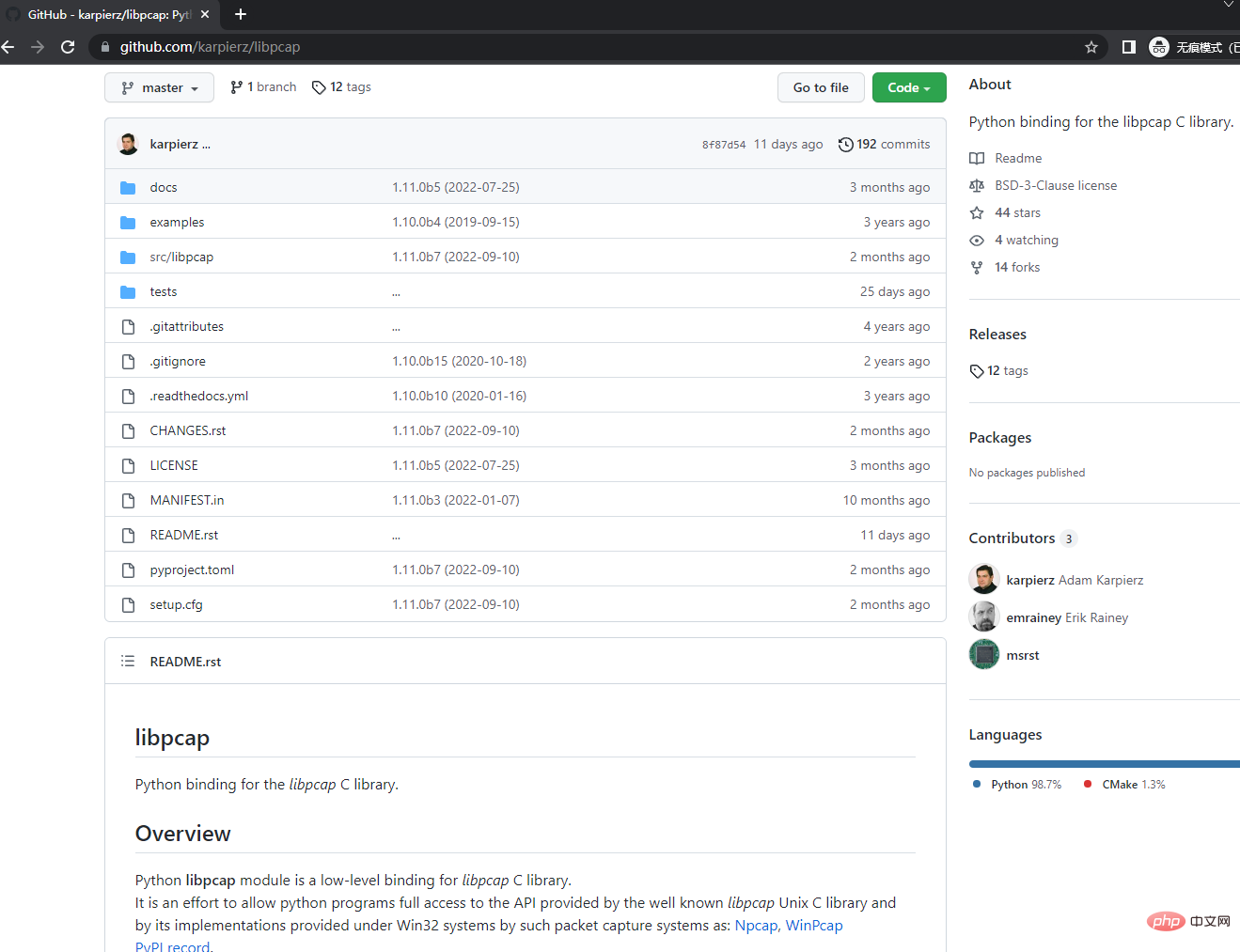This screenshot has width=1240, height=952.
Task: Open the Contributors heading link
Action: click(x=1023, y=538)
